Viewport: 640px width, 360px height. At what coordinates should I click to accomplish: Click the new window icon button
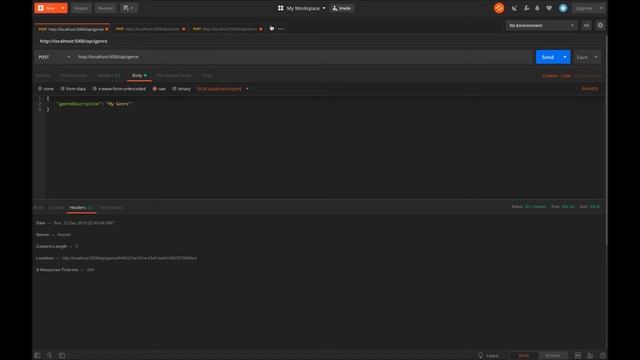pyautogui.click(x=126, y=8)
